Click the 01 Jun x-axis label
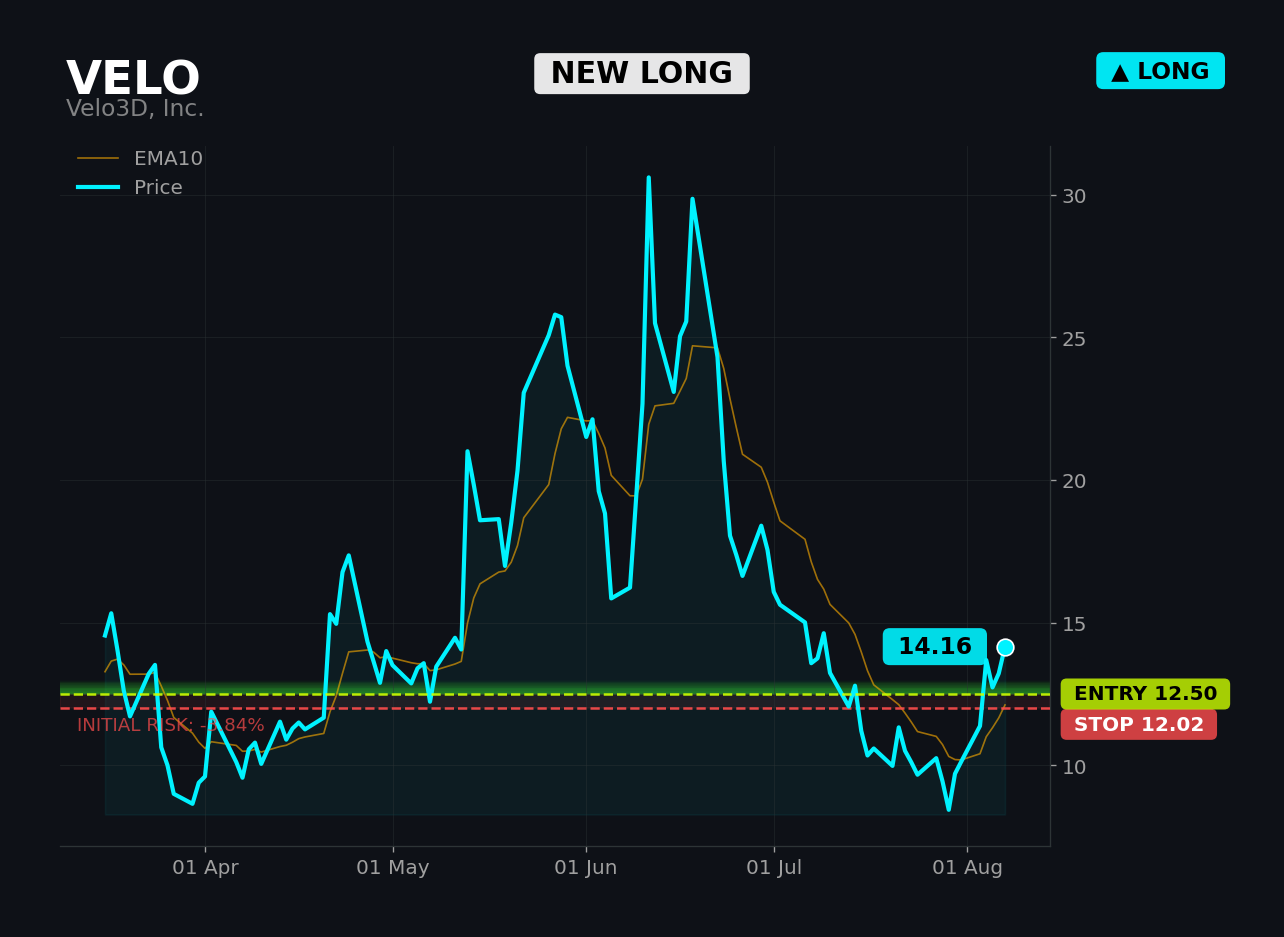Viewport: 1284px width, 937px height. coord(586,868)
